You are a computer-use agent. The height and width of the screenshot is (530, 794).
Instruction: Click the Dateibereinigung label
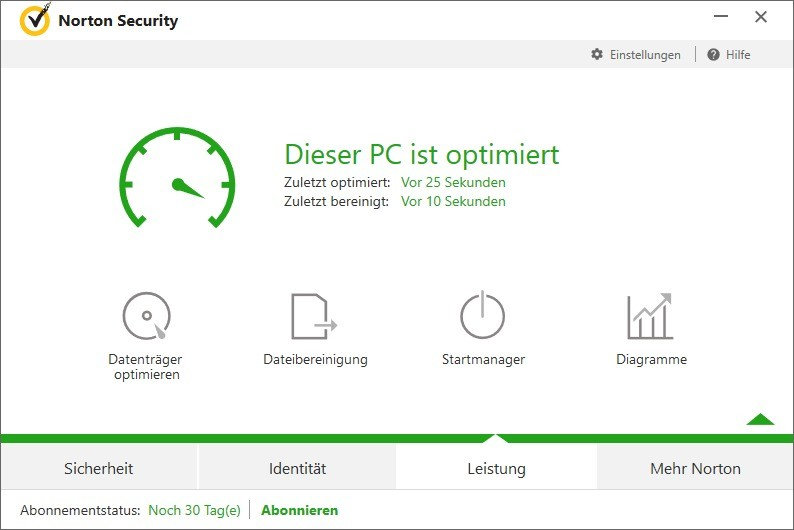315,359
